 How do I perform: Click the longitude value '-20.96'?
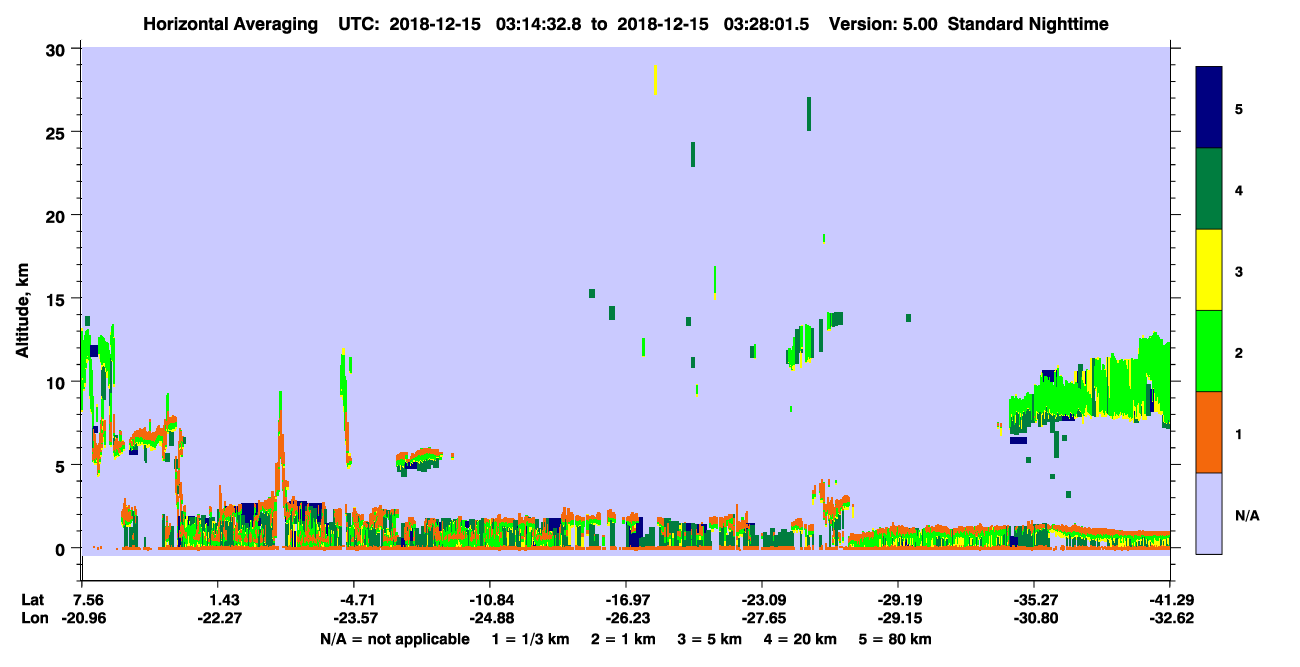click(x=82, y=618)
